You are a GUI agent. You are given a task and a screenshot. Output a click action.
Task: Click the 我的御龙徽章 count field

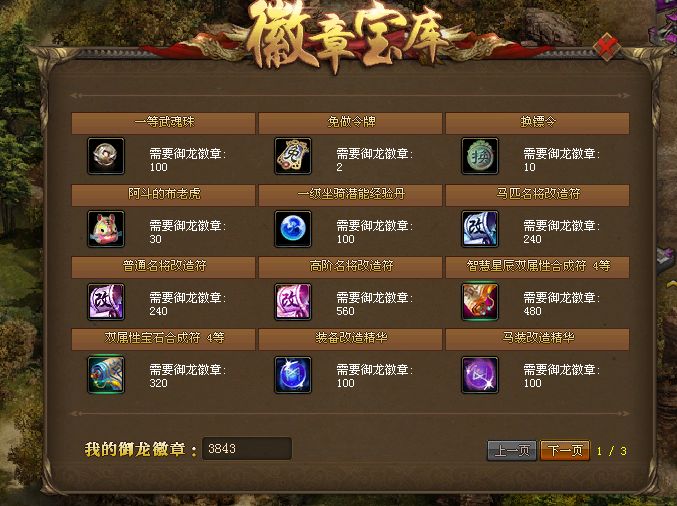tap(247, 449)
